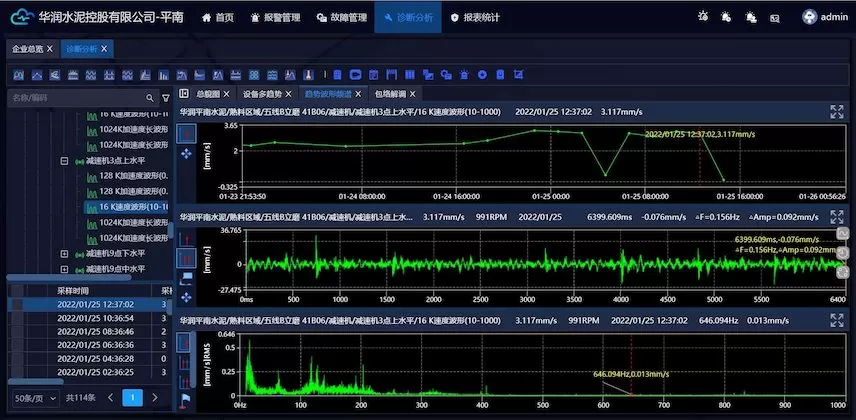Click page number 1 in the pagination

pyautogui.click(x=133, y=398)
